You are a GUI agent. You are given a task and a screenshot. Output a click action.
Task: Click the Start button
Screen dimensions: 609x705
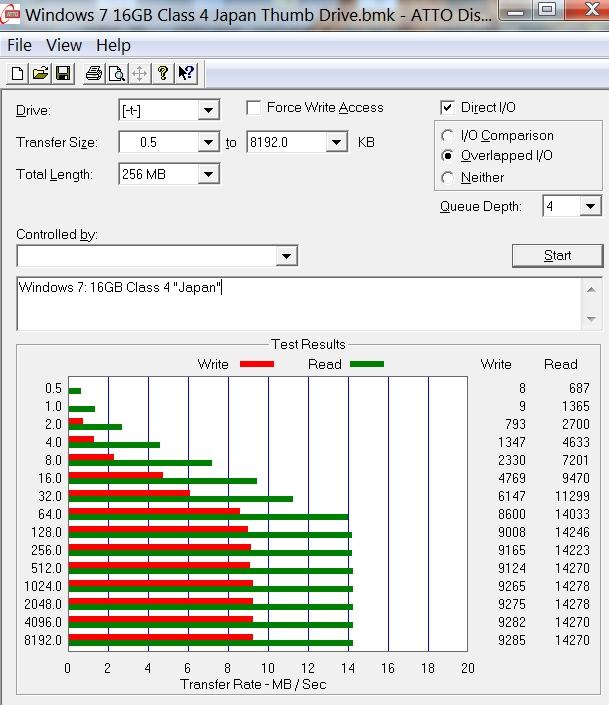(557, 255)
